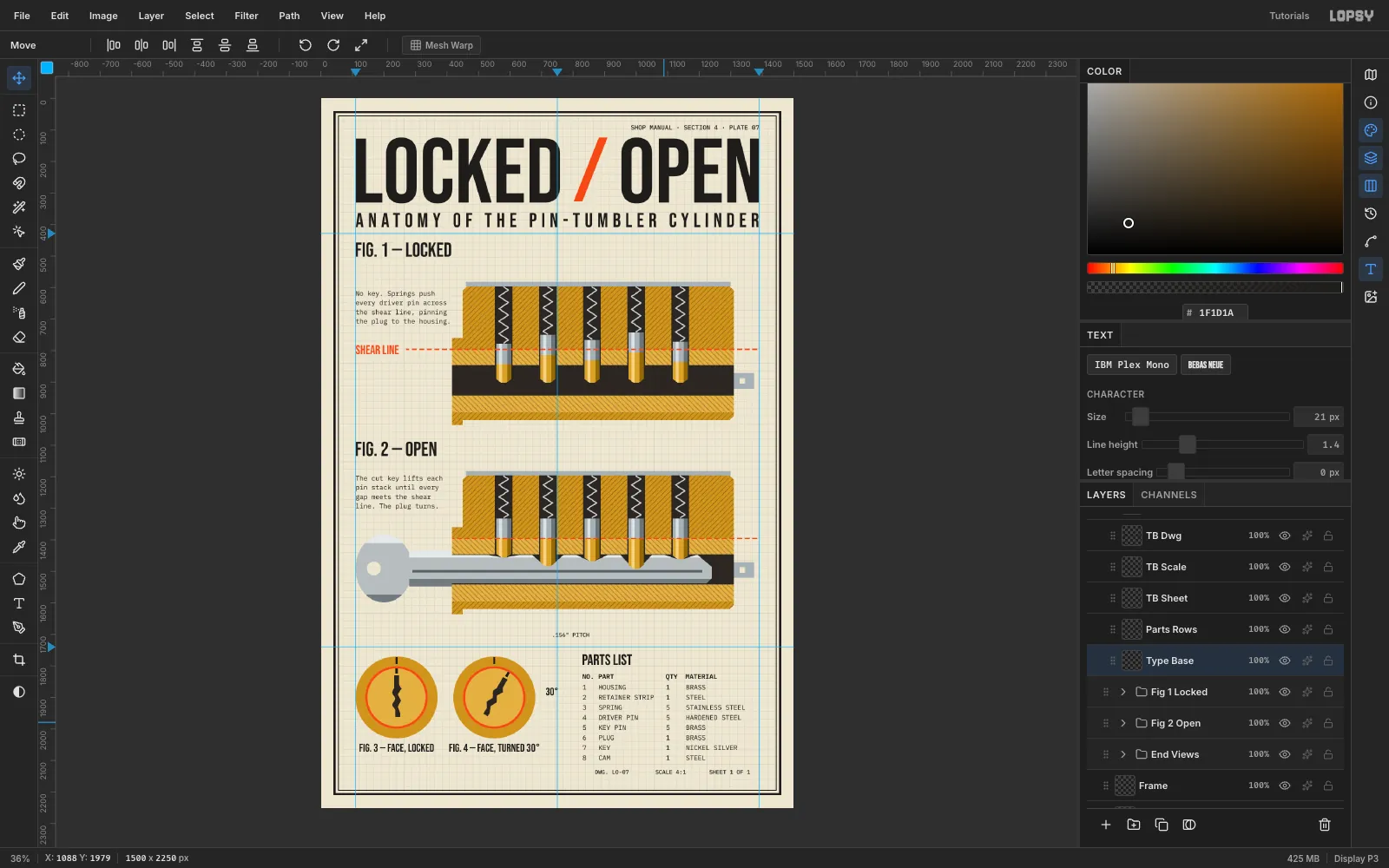Open the Layer menu
Image resolution: width=1389 pixels, height=868 pixels.
click(x=151, y=16)
